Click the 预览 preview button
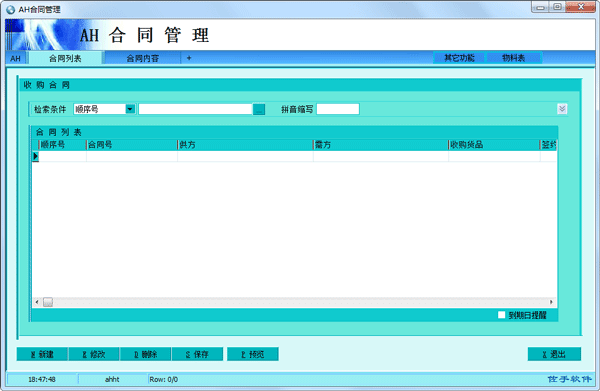Image resolution: width=600 pixels, height=391 pixels. click(x=253, y=354)
